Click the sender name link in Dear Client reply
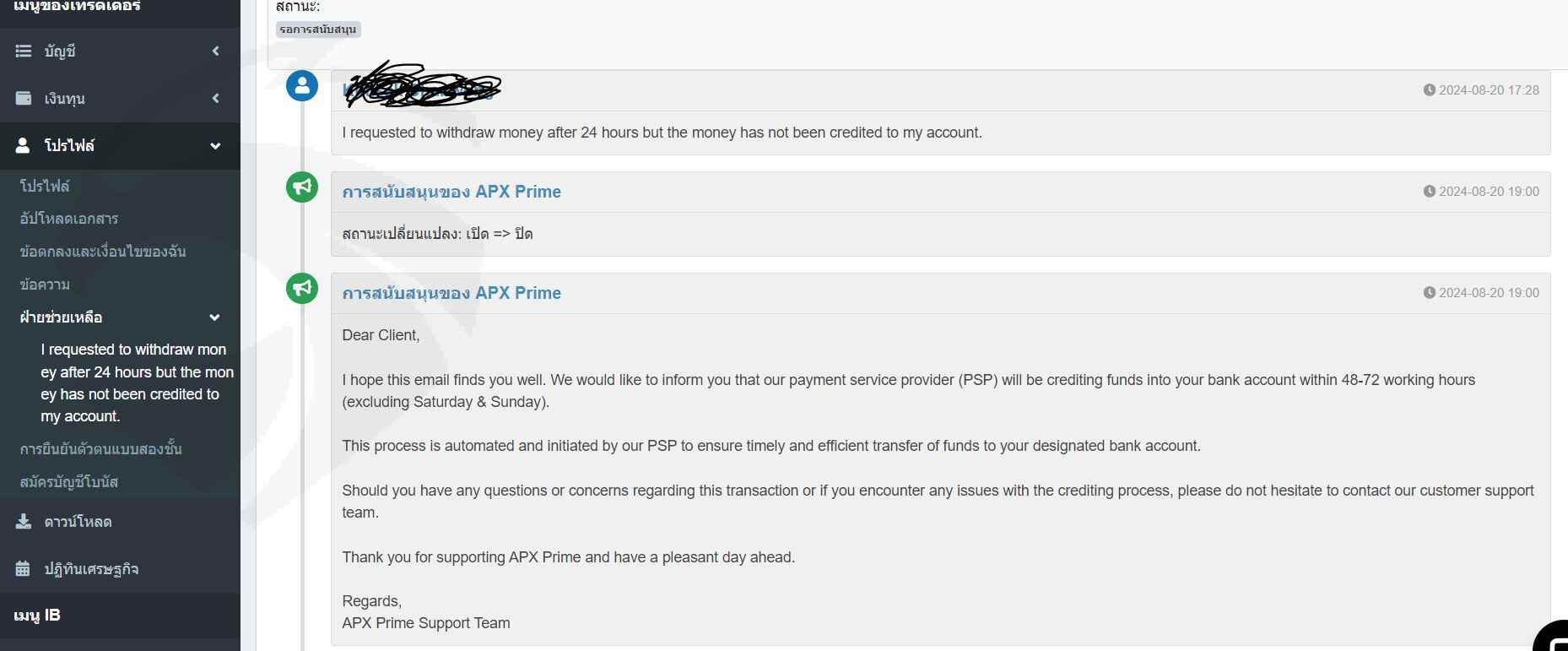1568x651 pixels. (x=451, y=293)
